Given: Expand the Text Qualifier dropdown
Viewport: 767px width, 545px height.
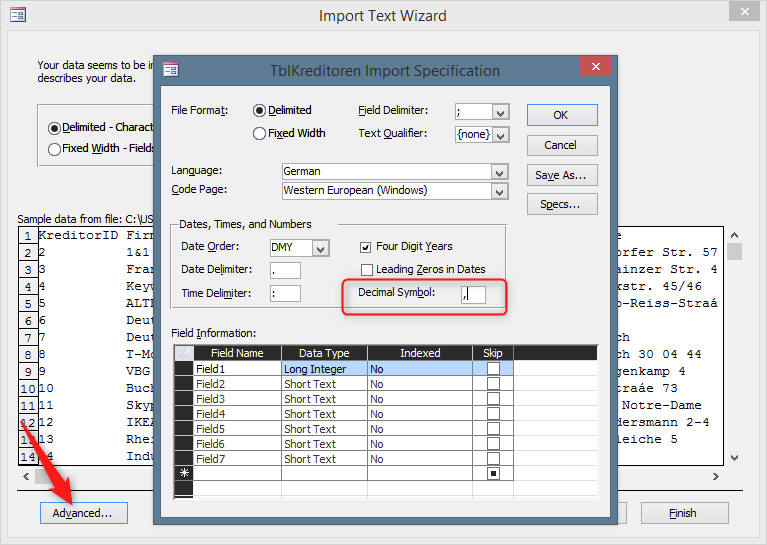Looking at the screenshot, I should tap(500, 134).
